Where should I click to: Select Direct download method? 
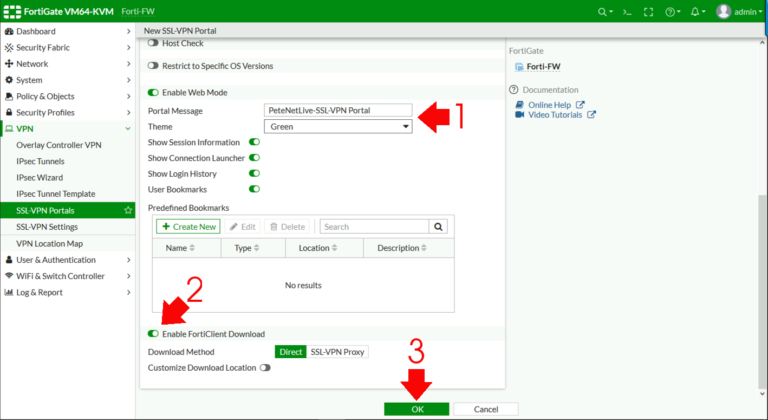coord(290,352)
